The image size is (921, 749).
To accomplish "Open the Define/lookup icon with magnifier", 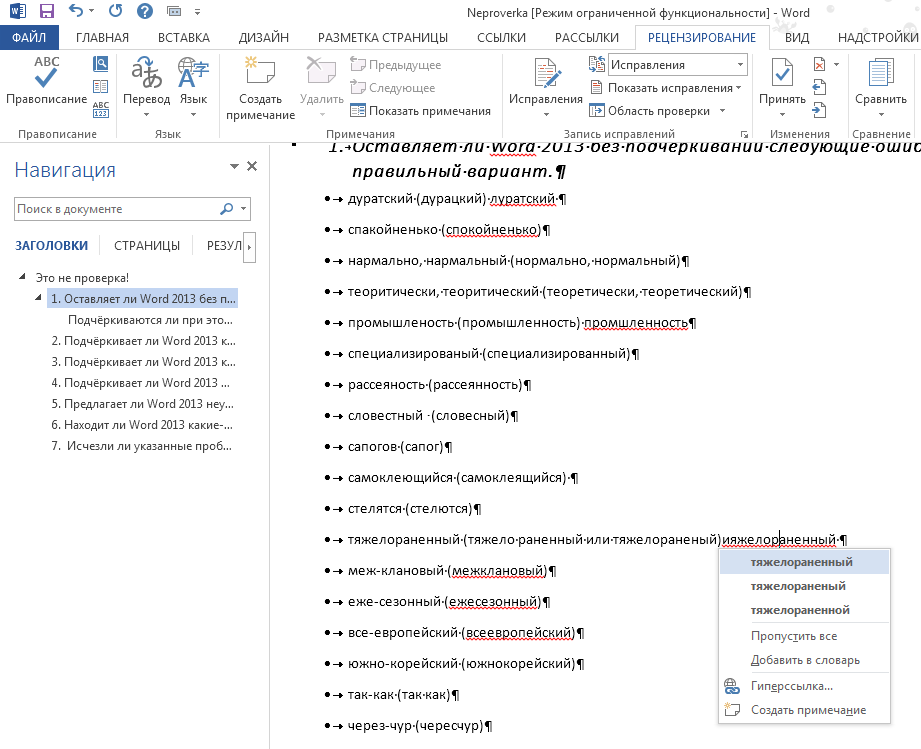I will click(100, 63).
